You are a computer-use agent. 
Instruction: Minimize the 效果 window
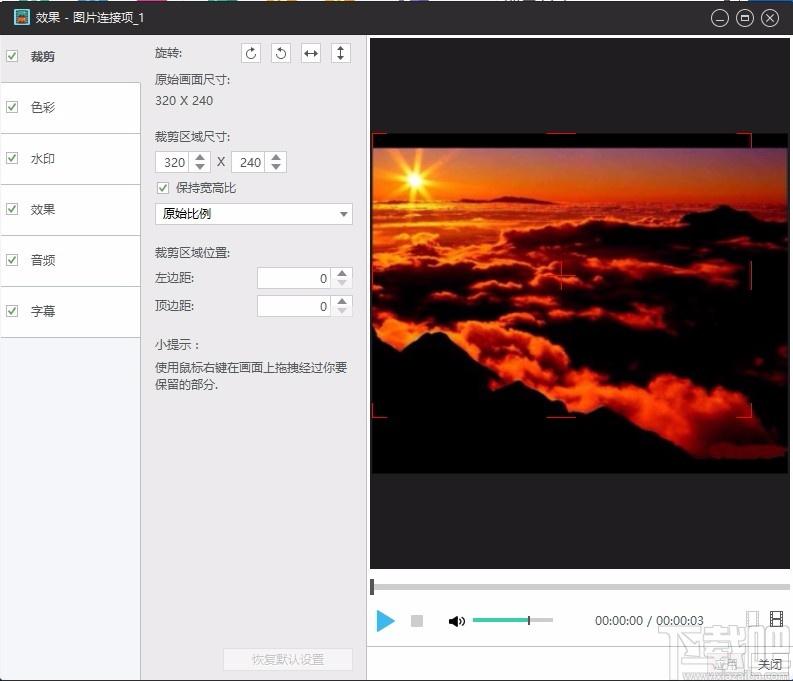coord(719,18)
